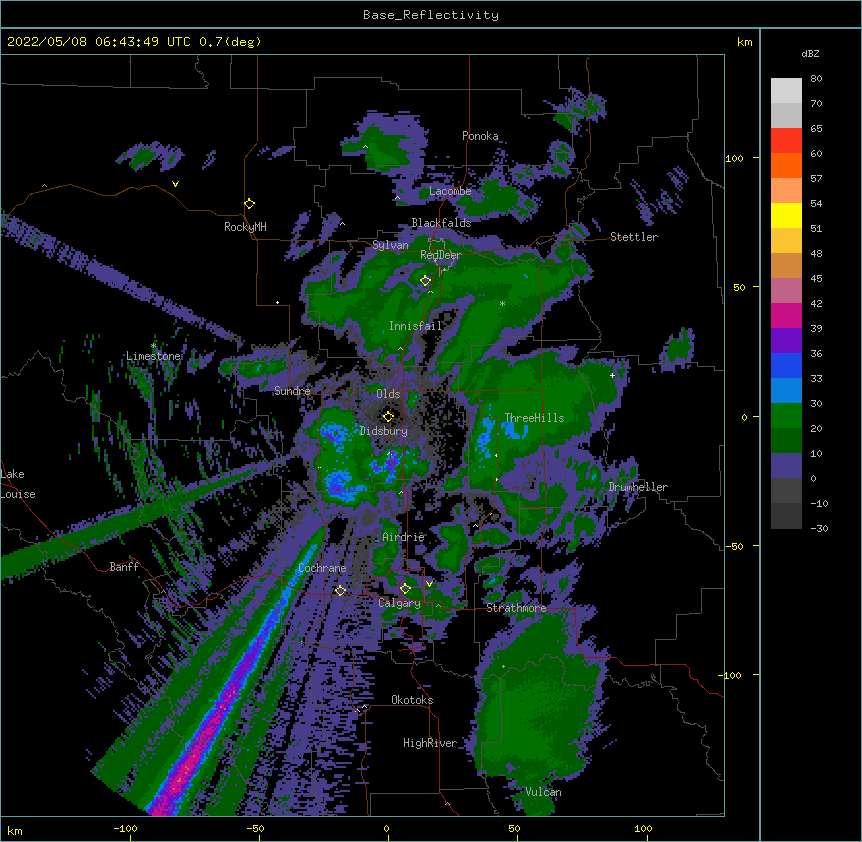Click the -30 value in the dBZ legend
This screenshot has height=842, width=862.
tap(819, 528)
